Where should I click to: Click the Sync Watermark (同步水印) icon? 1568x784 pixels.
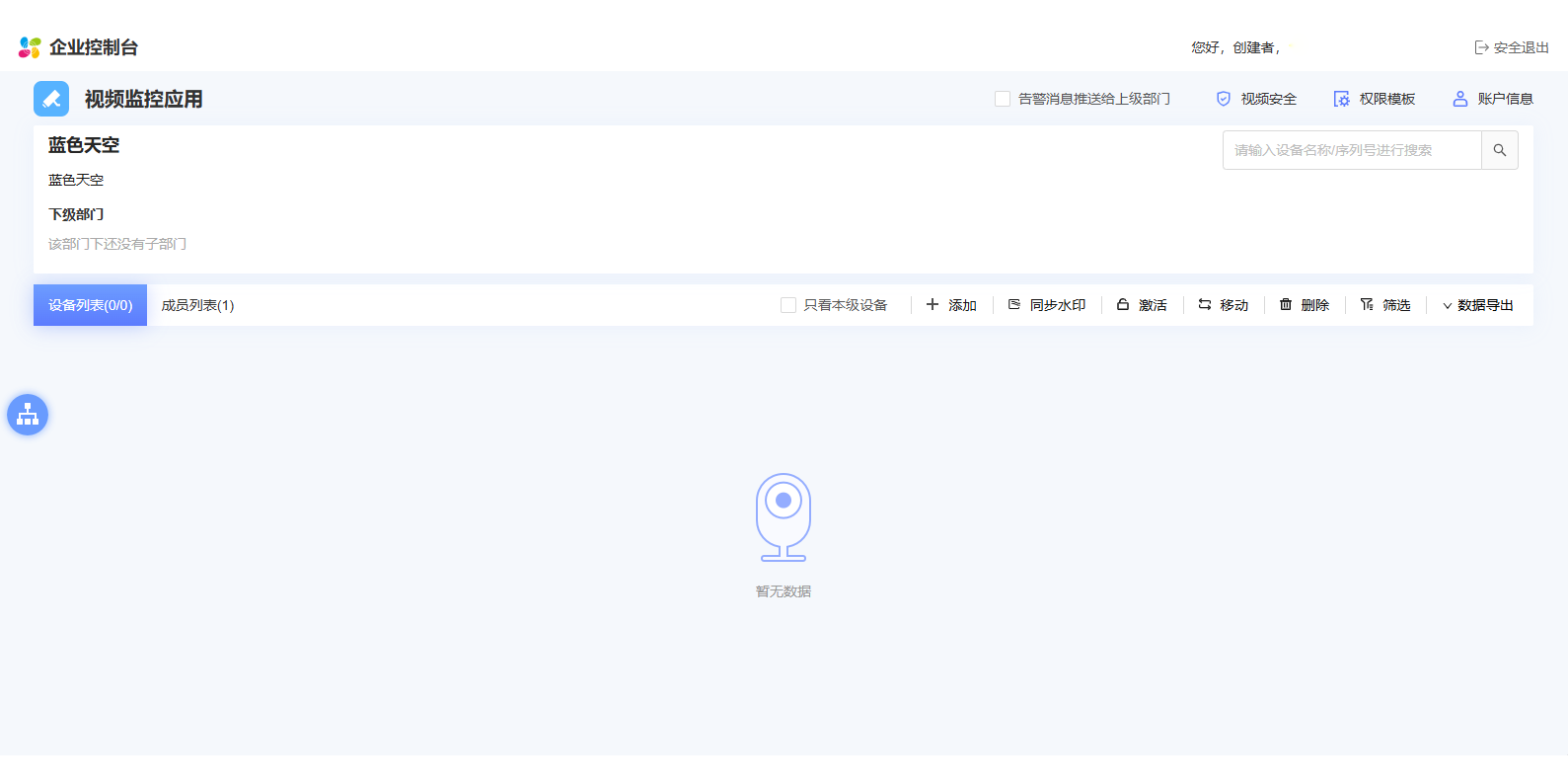click(1014, 305)
